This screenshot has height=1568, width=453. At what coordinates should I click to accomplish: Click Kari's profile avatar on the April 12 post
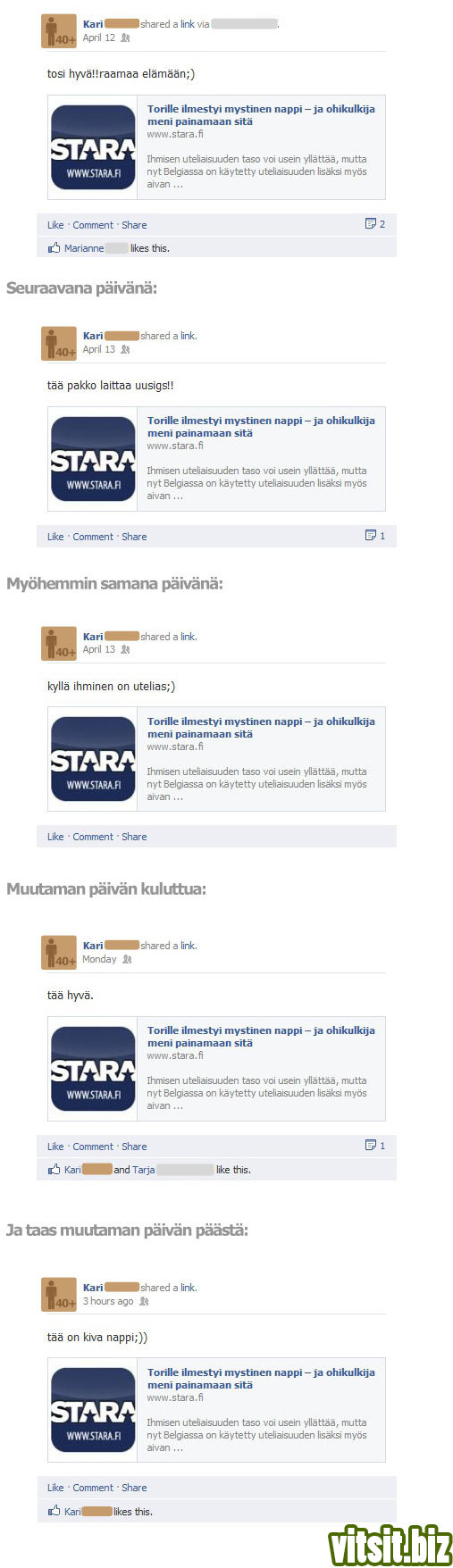tap(59, 30)
